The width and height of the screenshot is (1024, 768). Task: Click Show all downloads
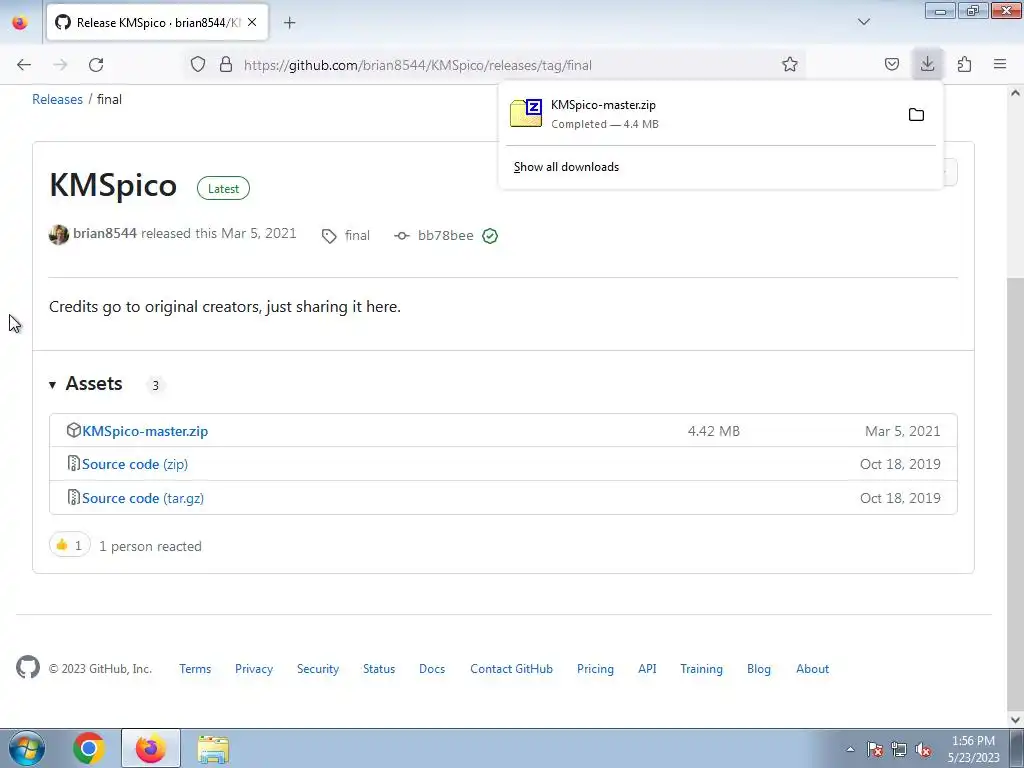point(566,167)
